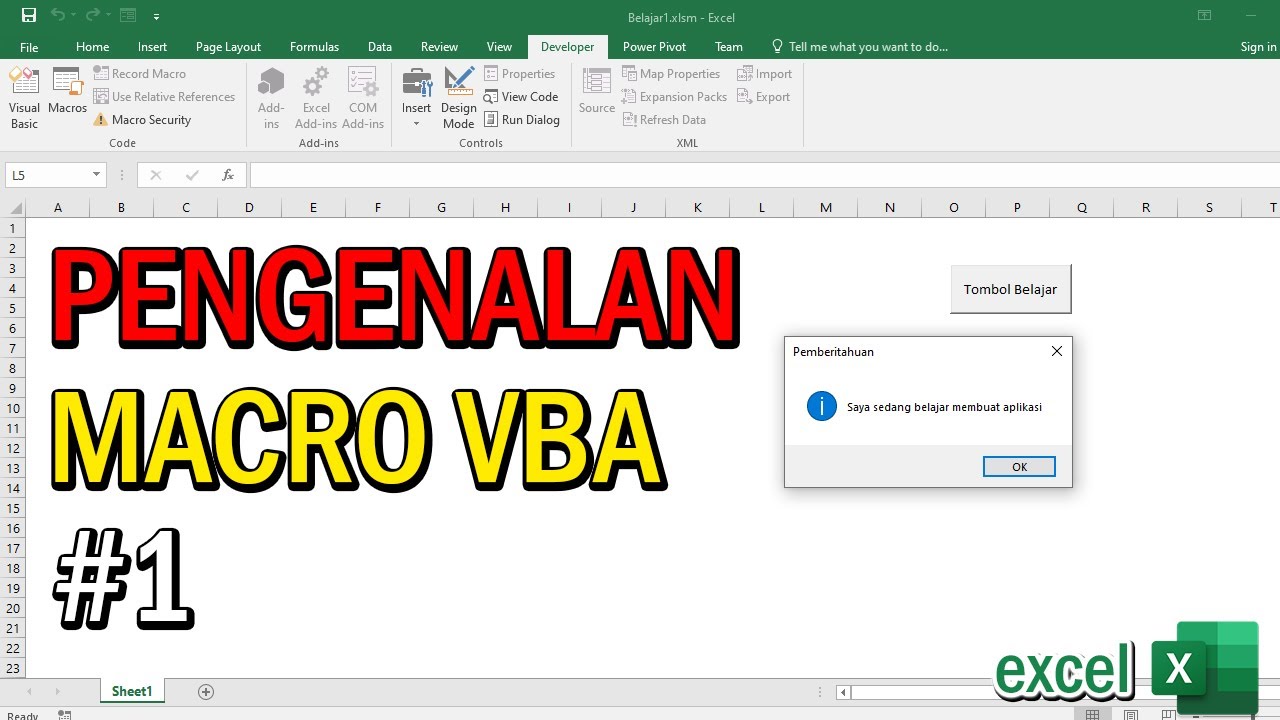Image resolution: width=1280 pixels, height=720 pixels.
Task: Click into the formula bar
Action: pos(765,175)
